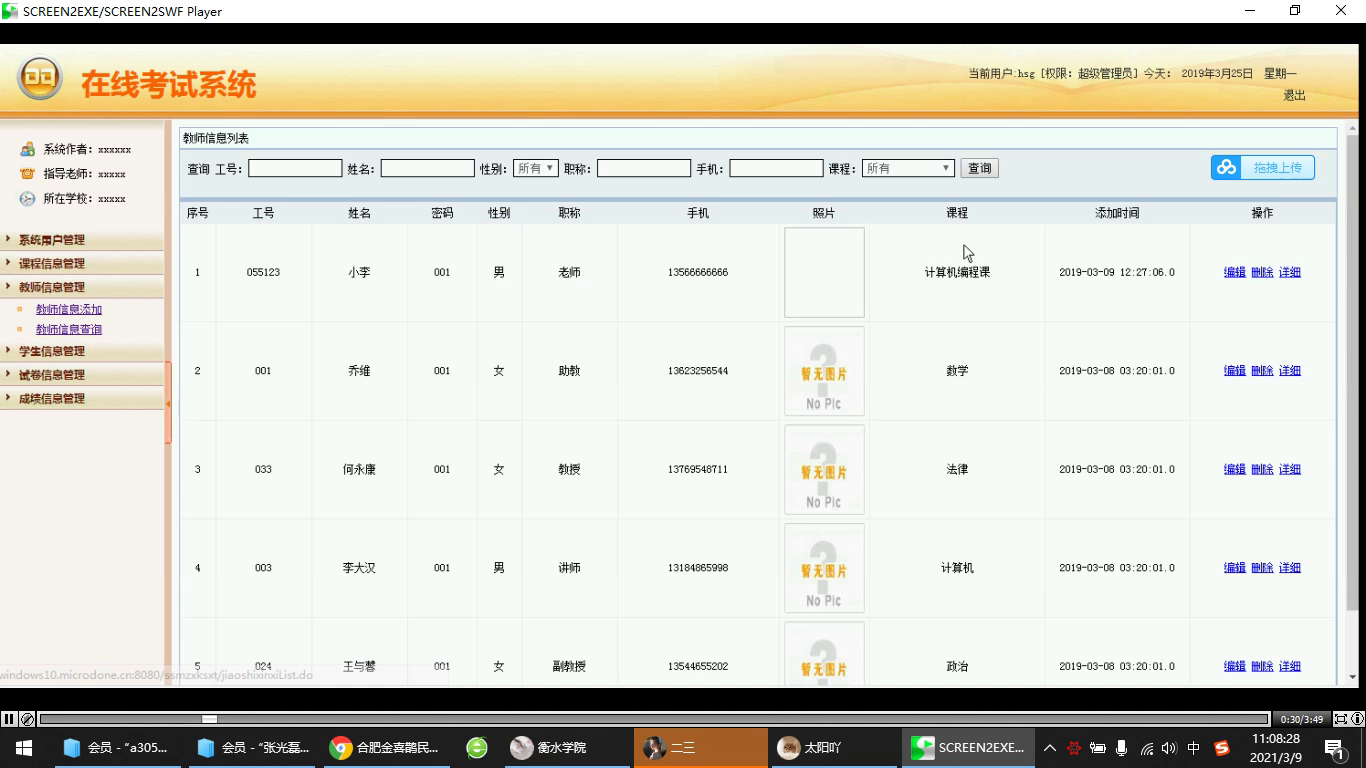Click the 副教授 title cell
The width and height of the screenshot is (1366, 768).
point(569,666)
